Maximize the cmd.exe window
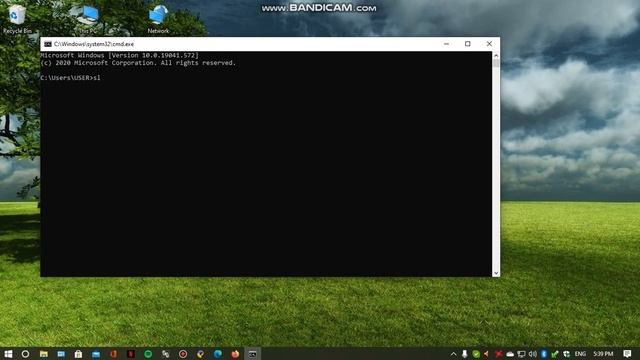This screenshot has width=640, height=360. (468, 44)
